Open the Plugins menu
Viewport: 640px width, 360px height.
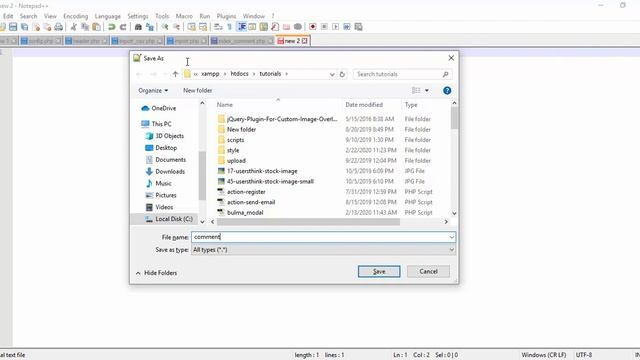point(227,16)
